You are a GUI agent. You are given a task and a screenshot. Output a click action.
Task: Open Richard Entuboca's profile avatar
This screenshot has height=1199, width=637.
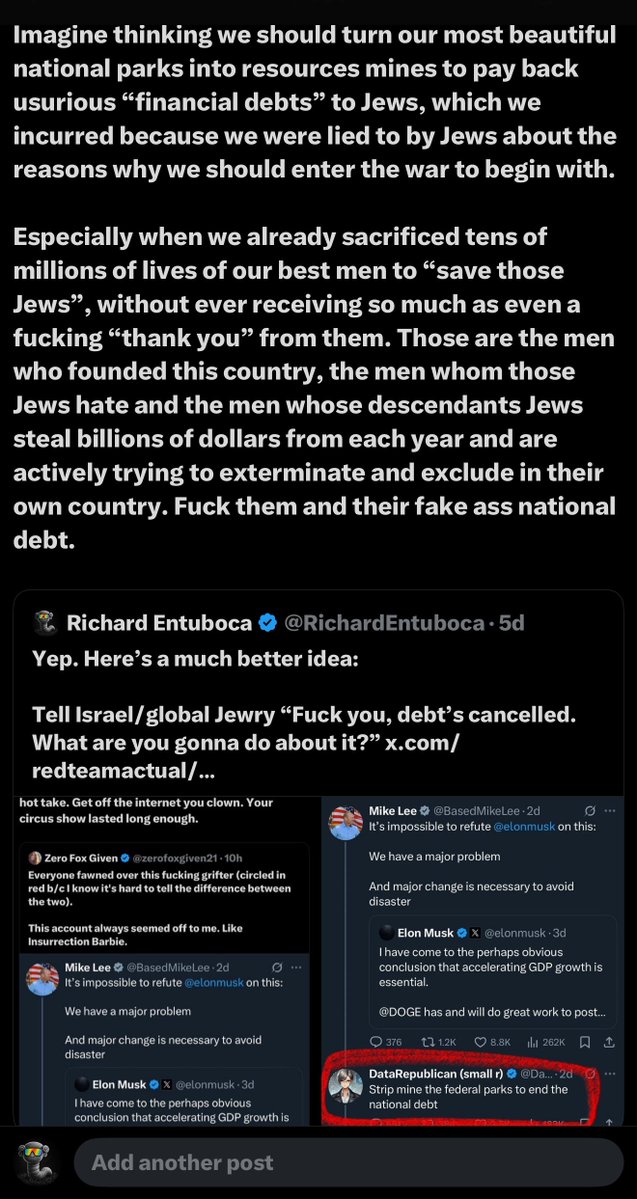pos(42,623)
